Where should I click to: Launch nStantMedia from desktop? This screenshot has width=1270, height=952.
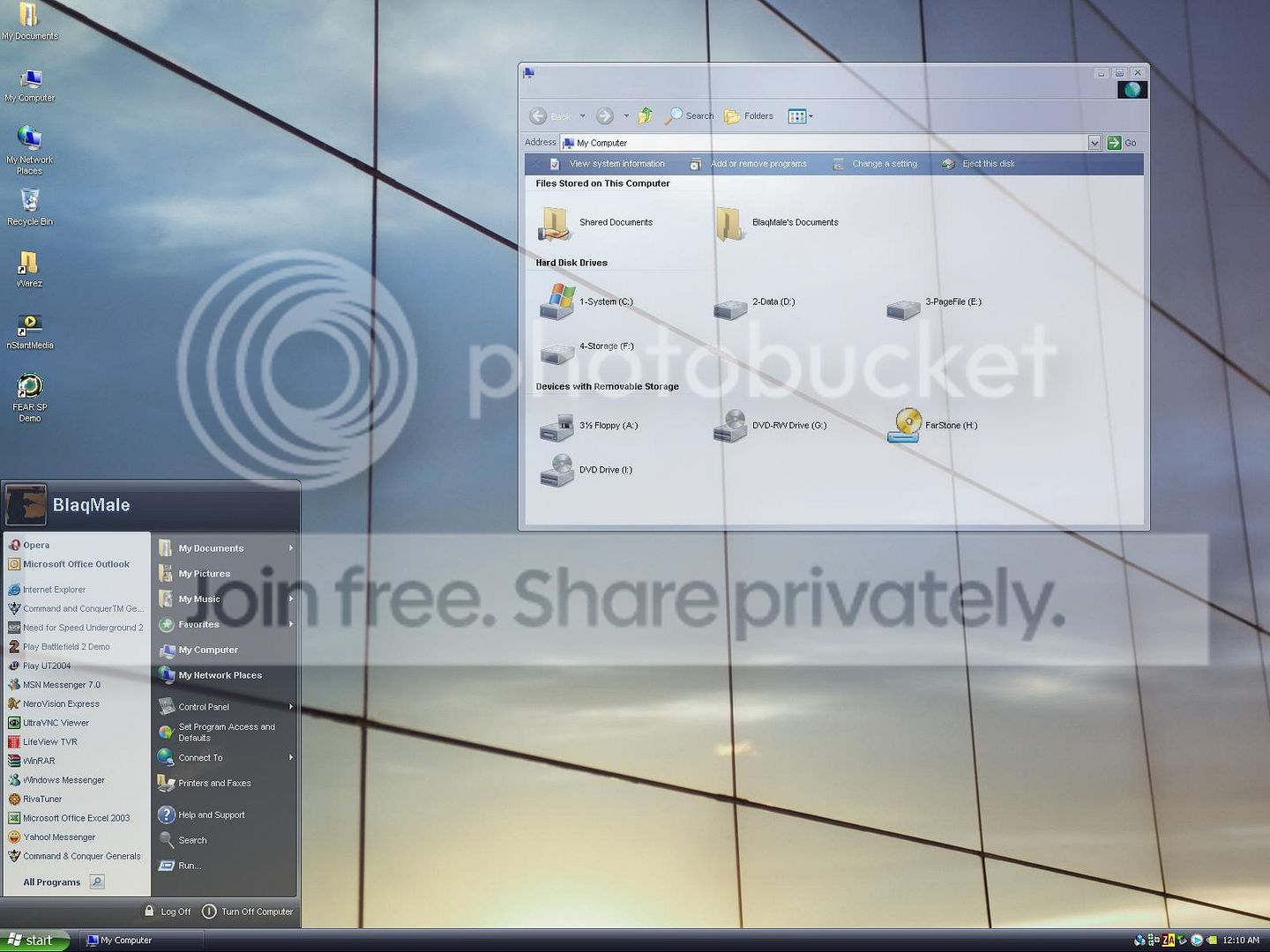[29, 331]
